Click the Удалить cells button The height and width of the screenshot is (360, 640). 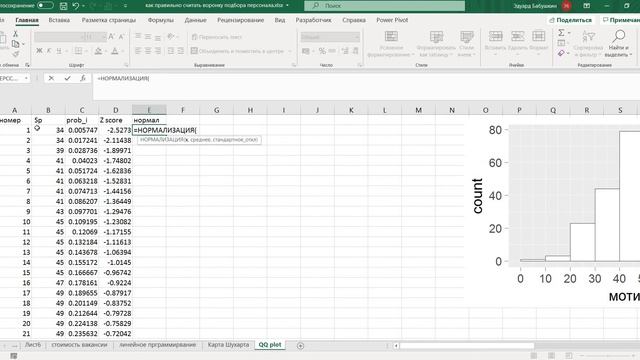tap(518, 43)
